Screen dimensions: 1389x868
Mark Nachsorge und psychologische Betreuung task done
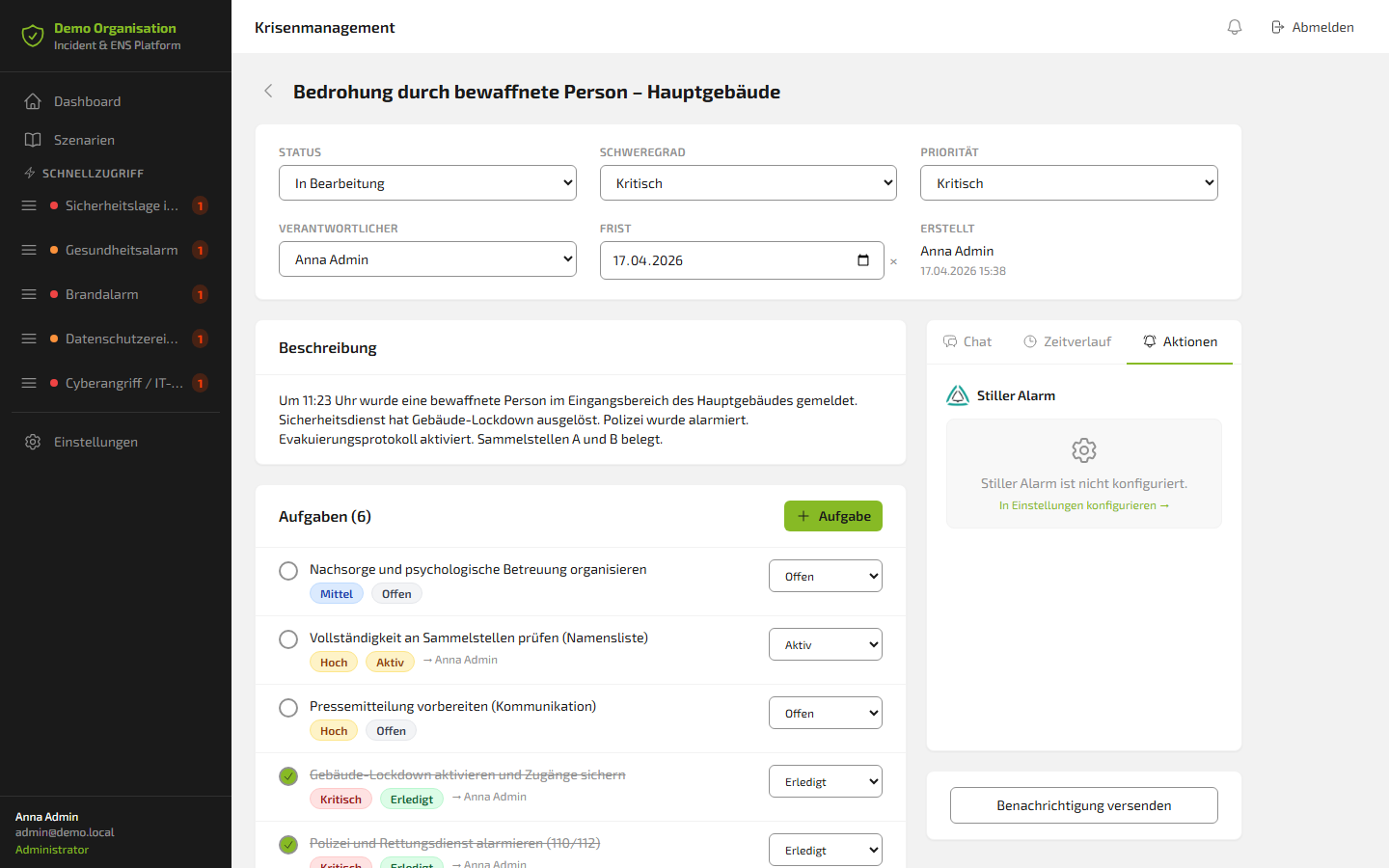[x=288, y=571]
